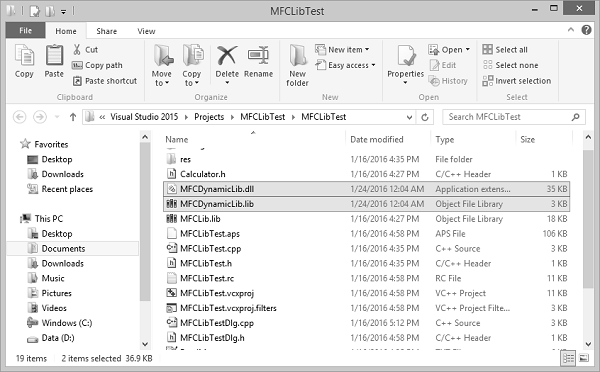Viewport: 600px width, 372px height.
Task: Select the MFCLibTest.aps file
Action: click(x=367, y=234)
